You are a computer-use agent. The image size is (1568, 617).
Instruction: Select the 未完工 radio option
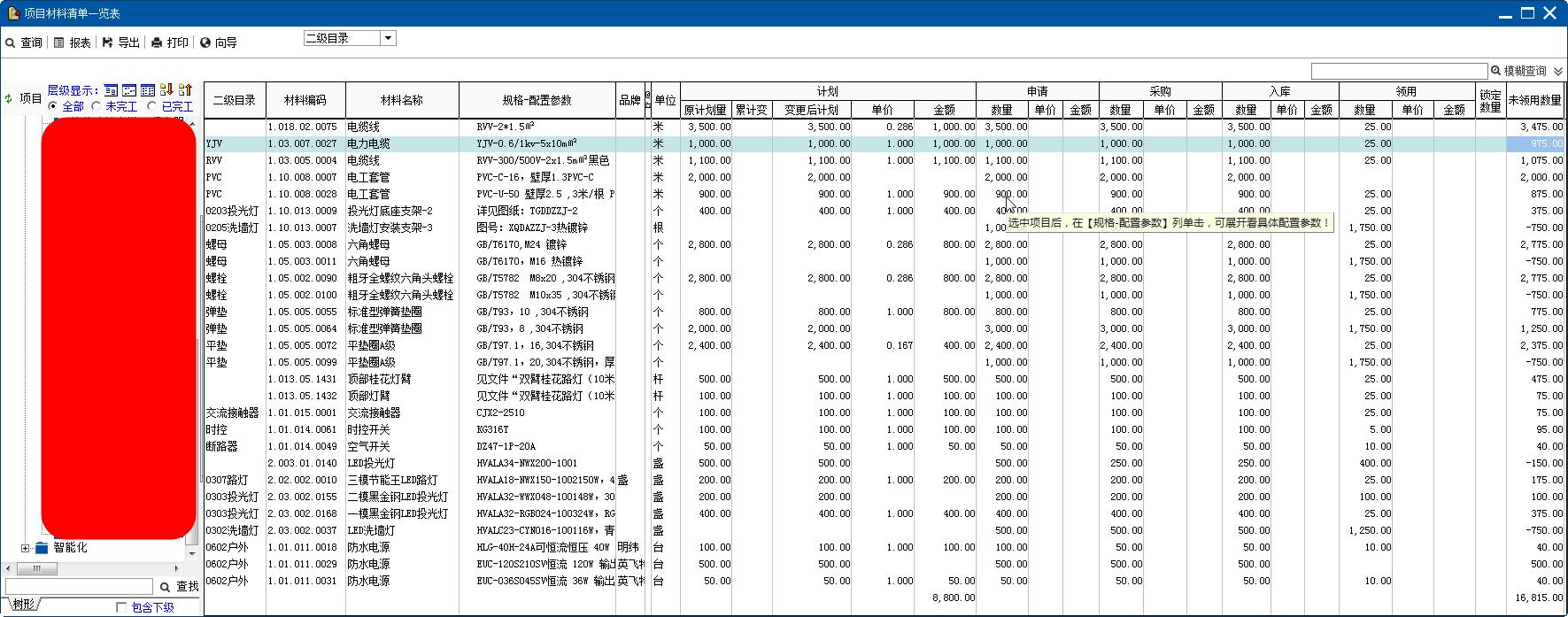click(x=97, y=106)
